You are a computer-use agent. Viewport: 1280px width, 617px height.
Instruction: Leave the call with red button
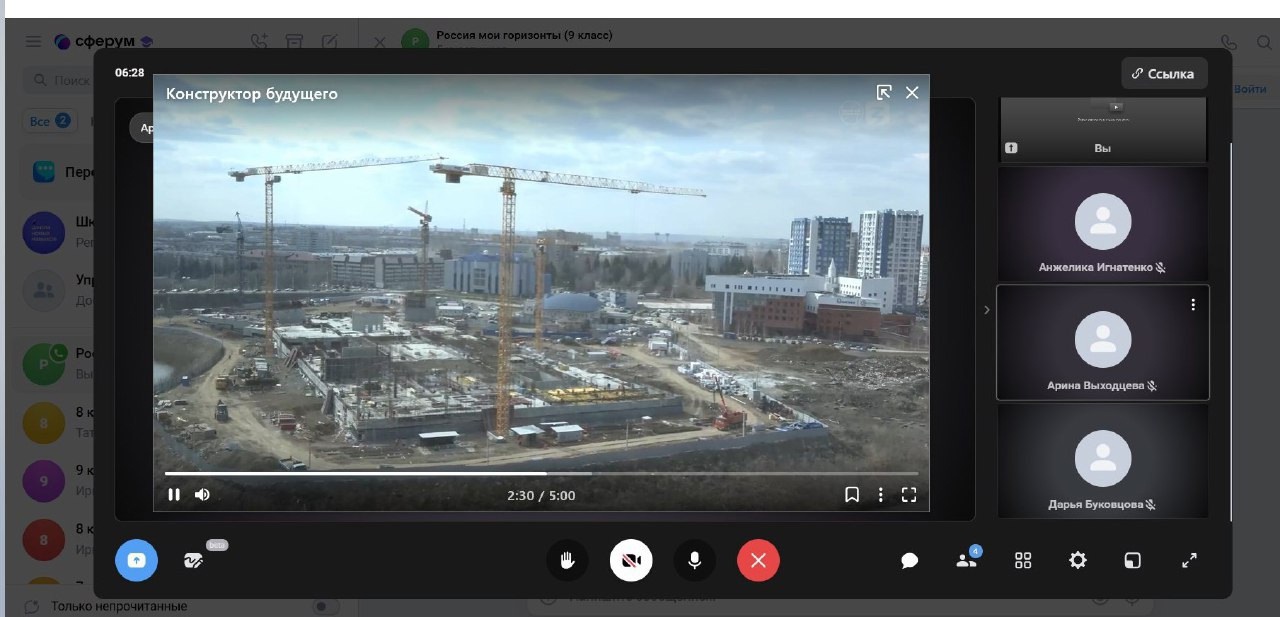point(758,560)
